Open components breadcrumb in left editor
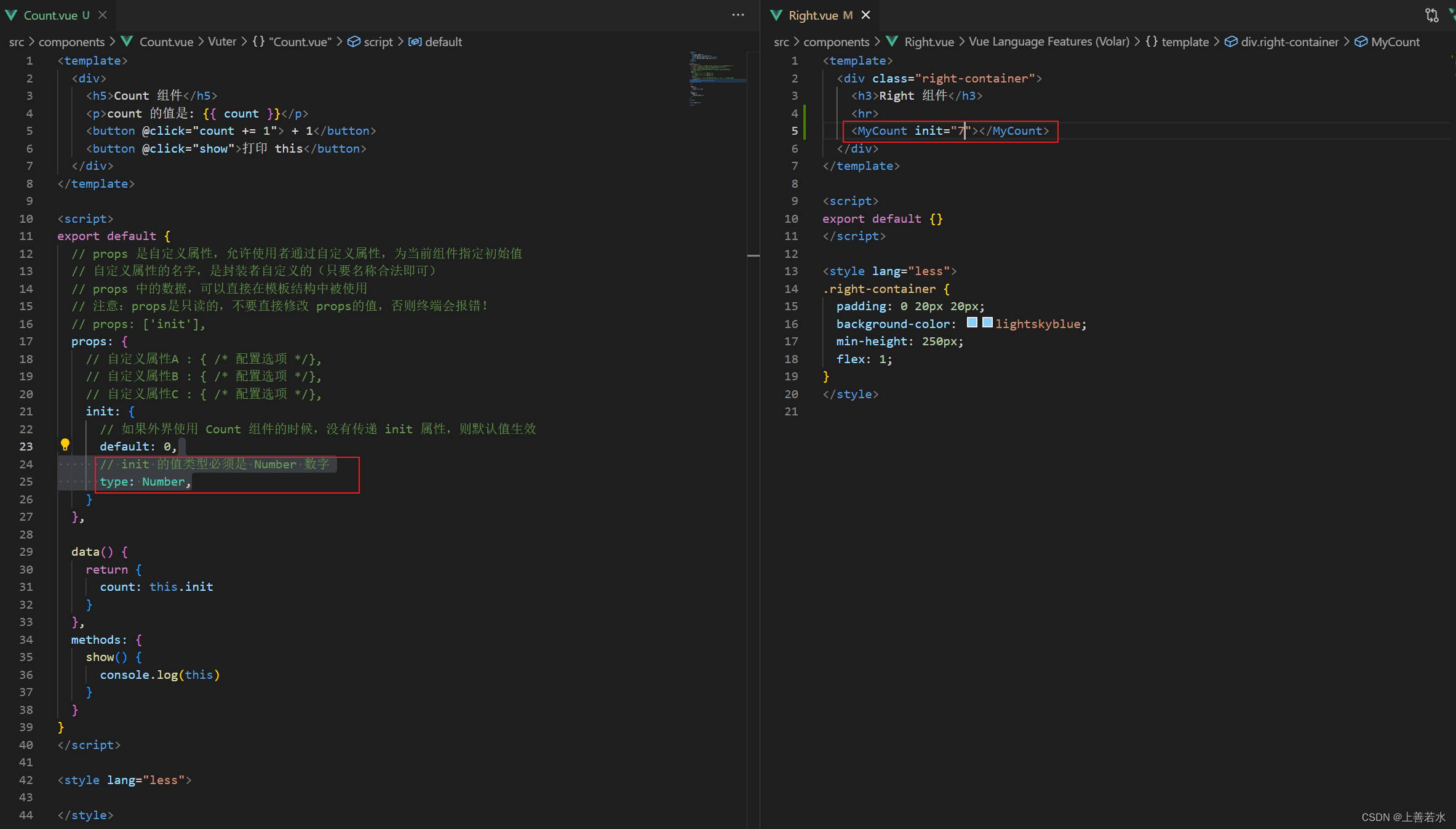This screenshot has height=829, width=1456. point(71,42)
